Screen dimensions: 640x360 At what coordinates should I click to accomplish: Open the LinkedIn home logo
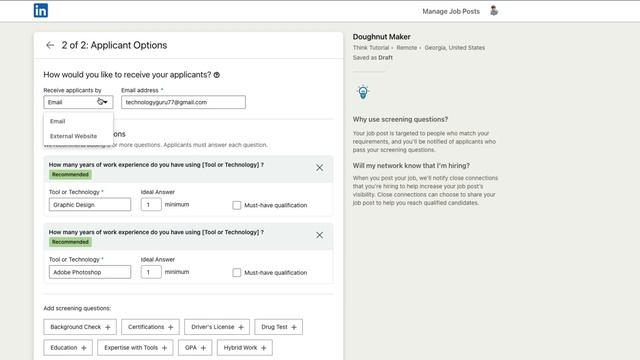pyautogui.click(x=41, y=11)
